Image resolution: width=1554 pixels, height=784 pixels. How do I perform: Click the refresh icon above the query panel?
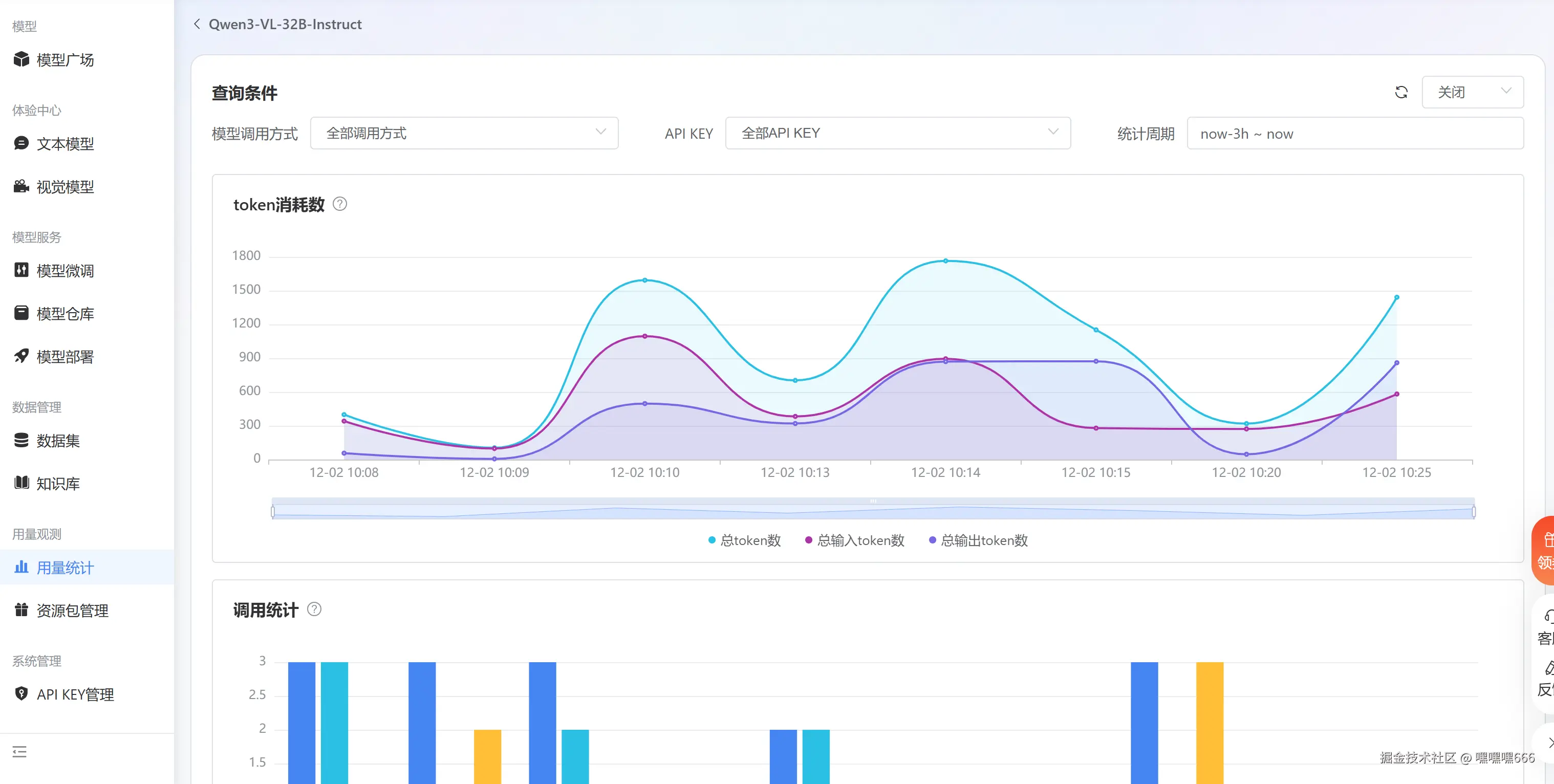point(1401,92)
